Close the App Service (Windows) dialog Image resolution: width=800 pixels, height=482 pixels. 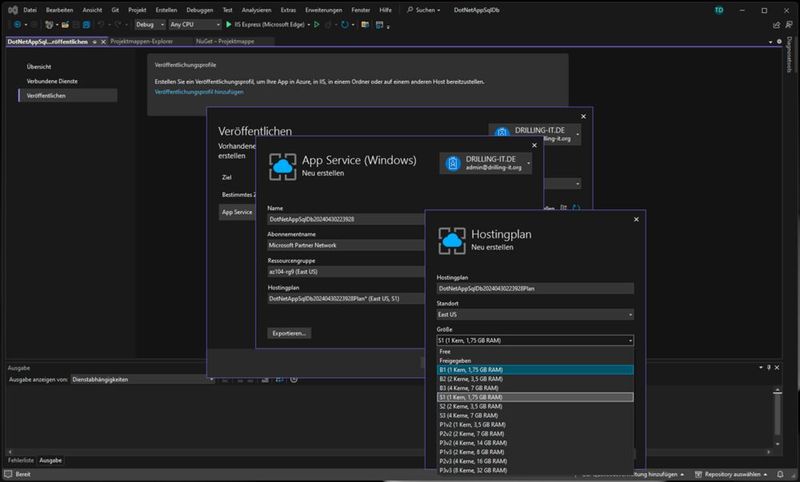[x=534, y=145]
